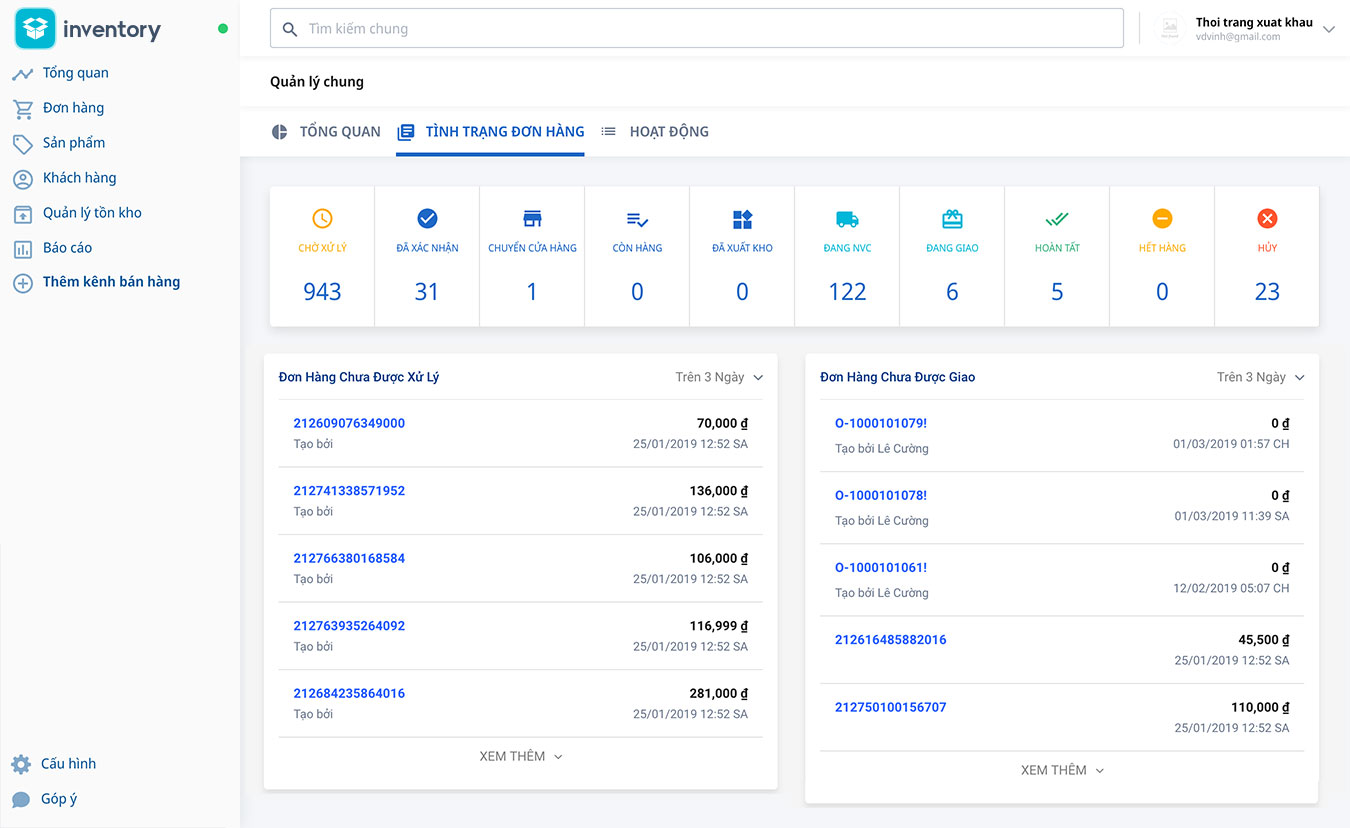1350x828 pixels.
Task: Click the Chuyển cửa hàng store icon
Action: [x=532, y=219]
